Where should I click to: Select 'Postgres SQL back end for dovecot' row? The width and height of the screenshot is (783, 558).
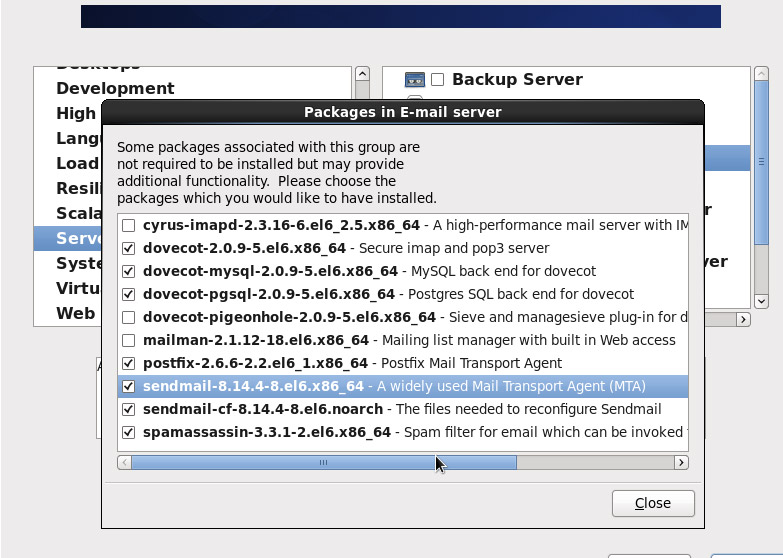point(403,294)
